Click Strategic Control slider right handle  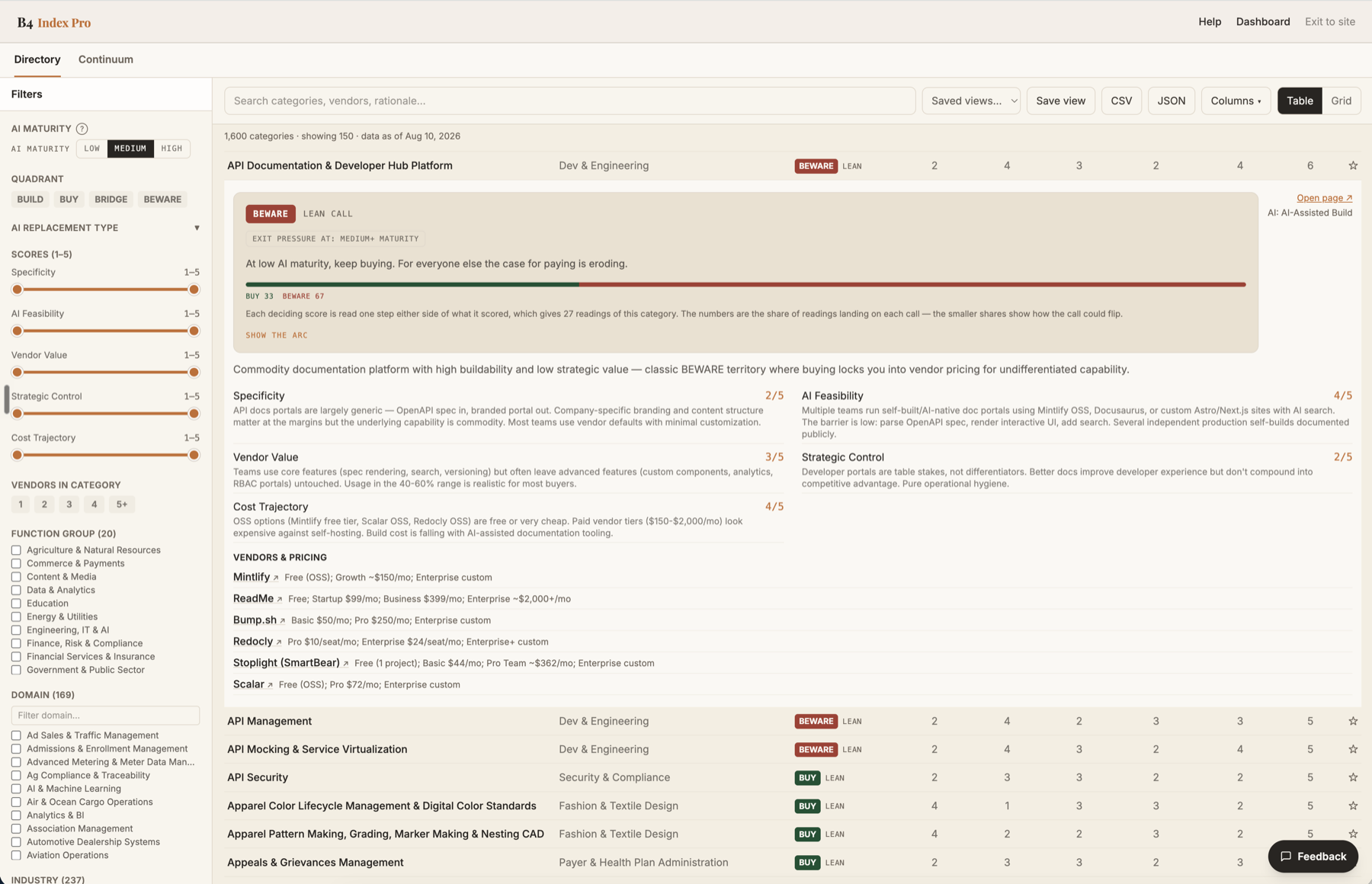194,414
